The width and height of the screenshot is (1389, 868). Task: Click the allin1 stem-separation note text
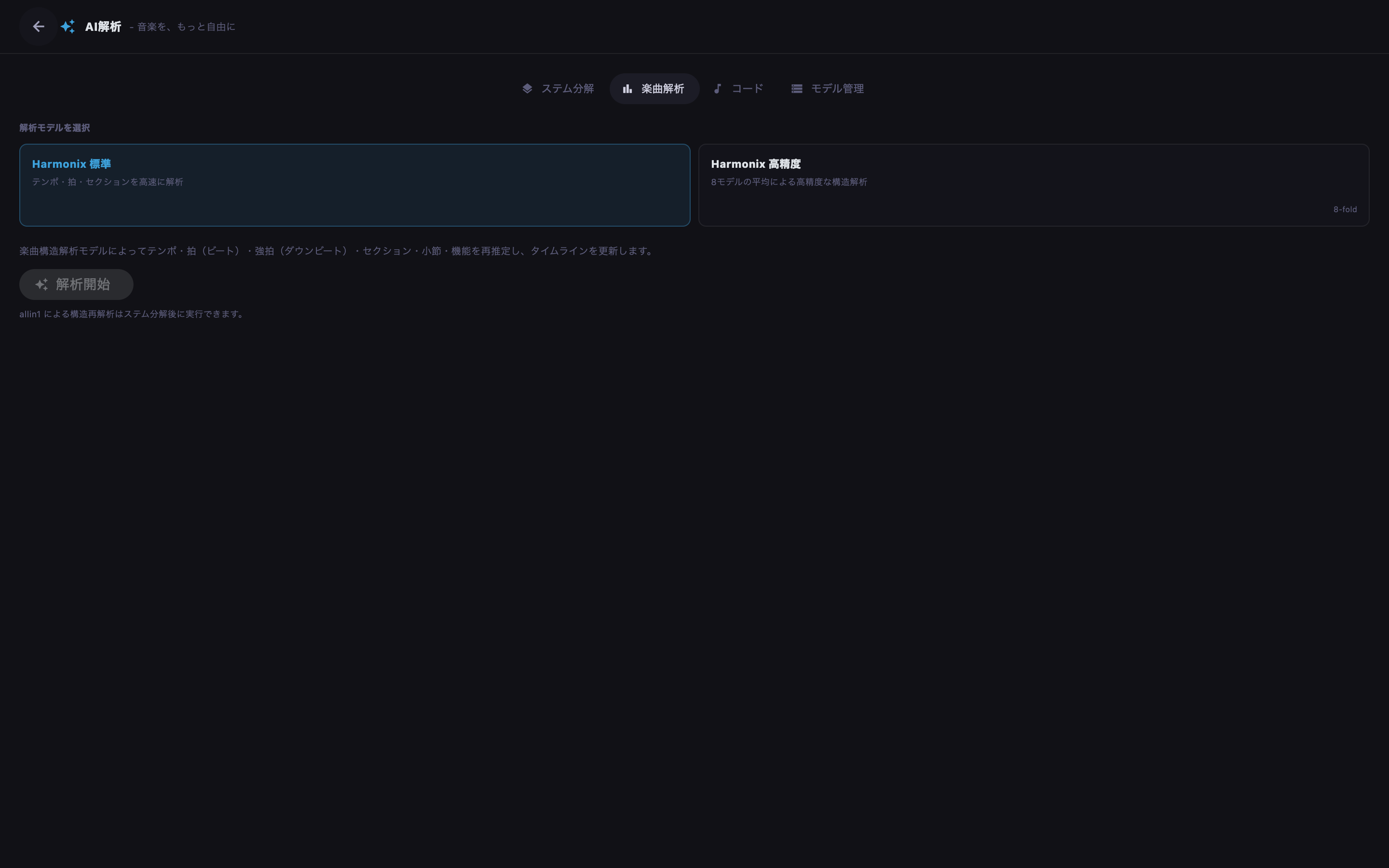[x=132, y=314]
